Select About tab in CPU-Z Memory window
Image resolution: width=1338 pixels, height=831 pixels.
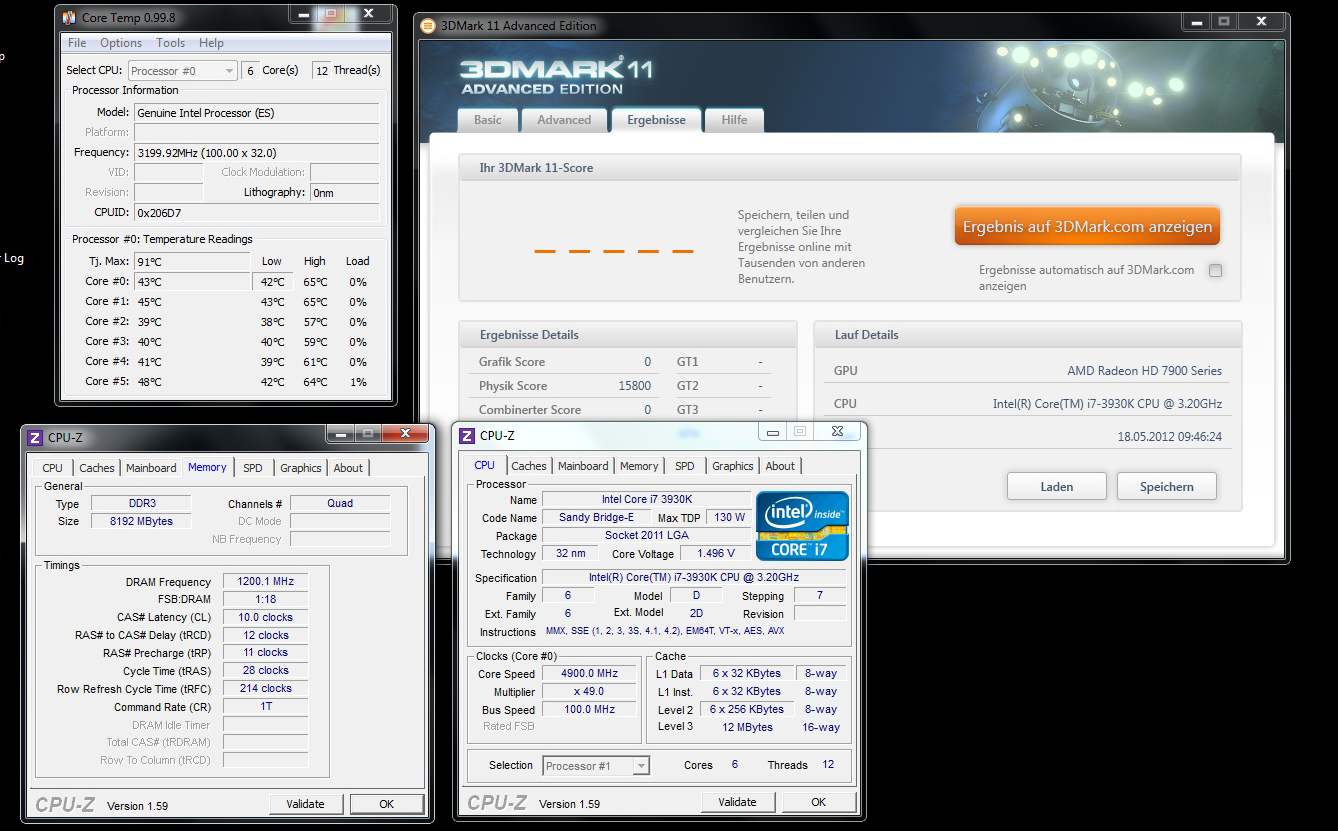click(348, 468)
